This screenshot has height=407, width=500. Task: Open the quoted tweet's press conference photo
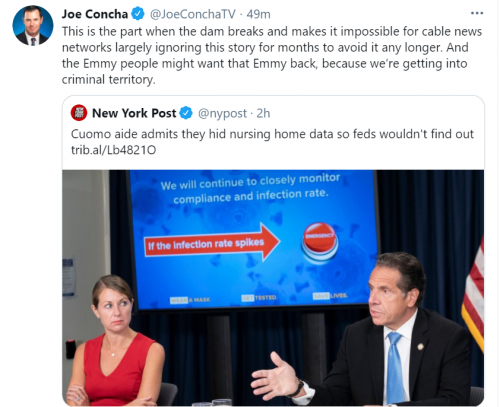click(x=273, y=288)
